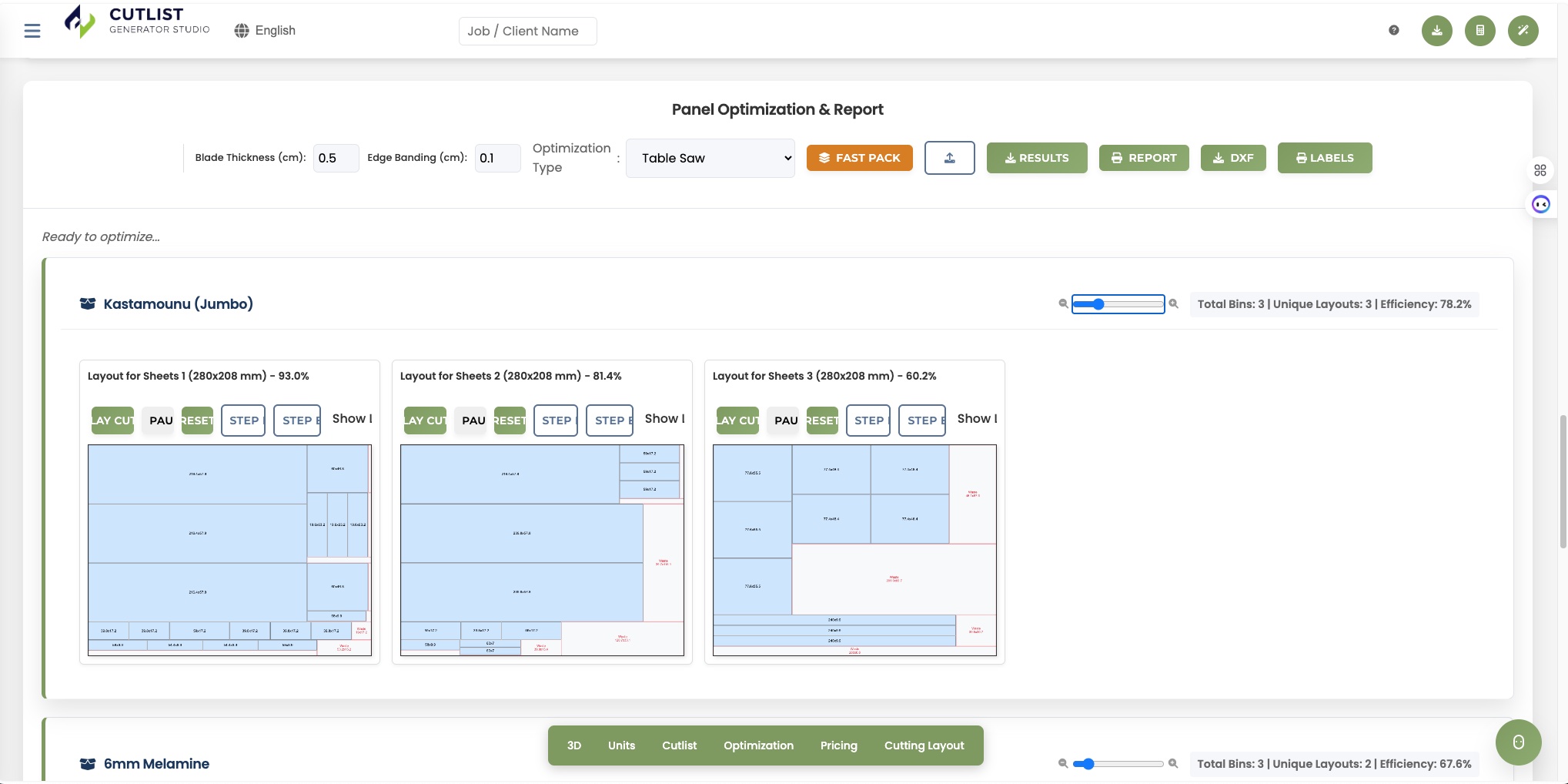Open the Optimization Type dropdown showing Table Saw
Screen dimensions: 1568x784
(710, 158)
